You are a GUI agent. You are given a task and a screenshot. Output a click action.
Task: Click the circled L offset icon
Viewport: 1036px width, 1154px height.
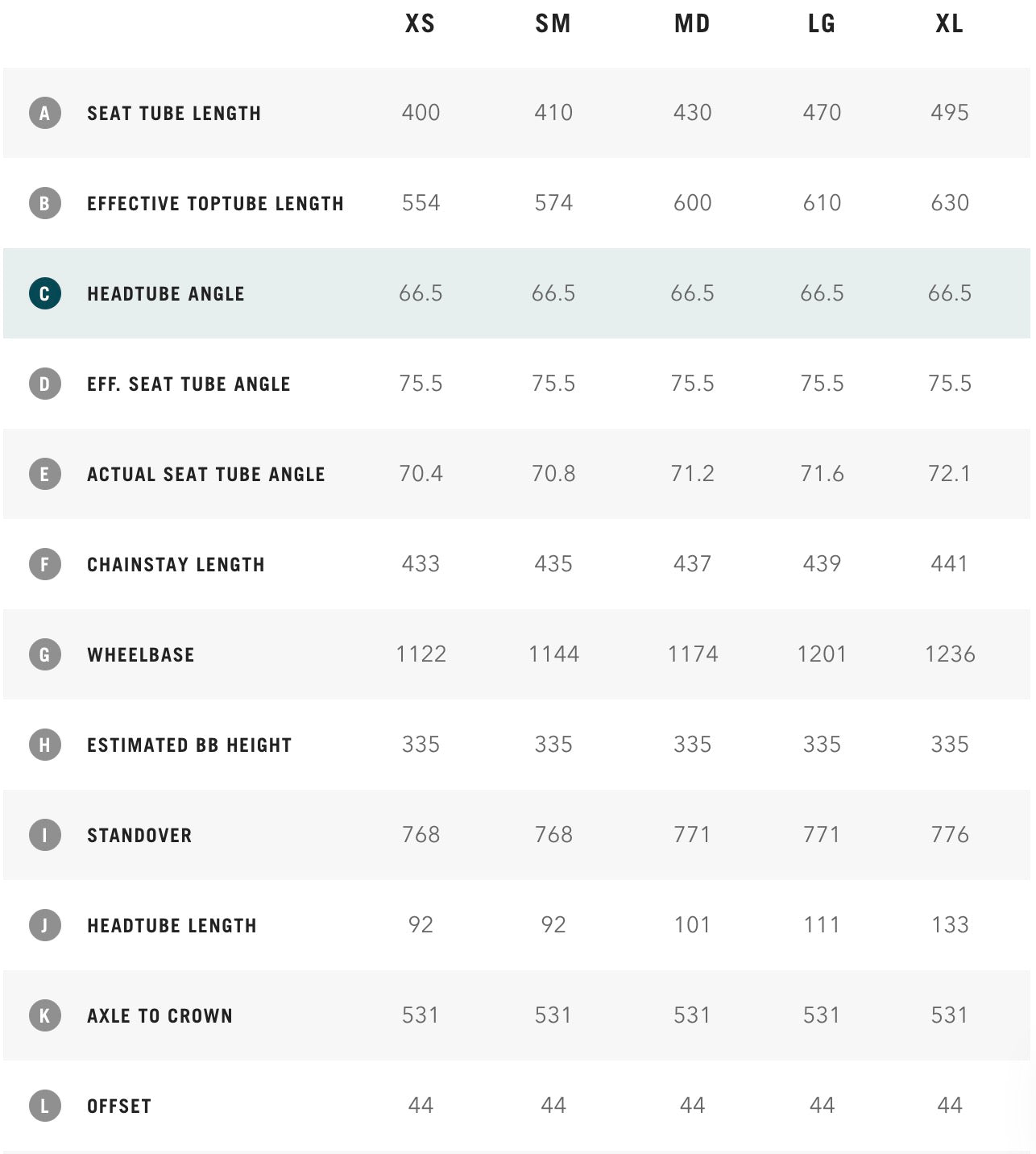[45, 1106]
